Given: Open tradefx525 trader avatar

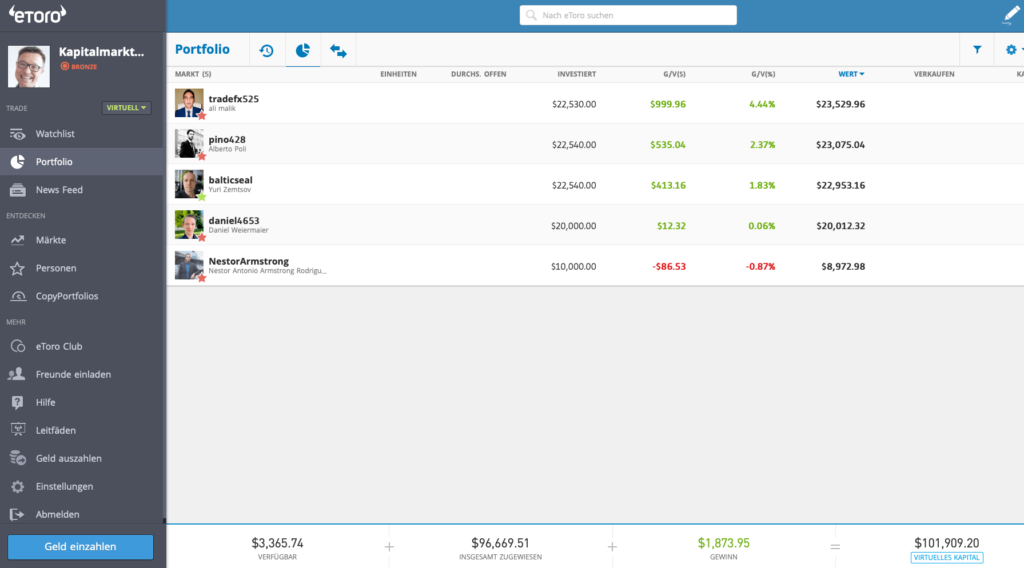Looking at the screenshot, I should tap(189, 103).
